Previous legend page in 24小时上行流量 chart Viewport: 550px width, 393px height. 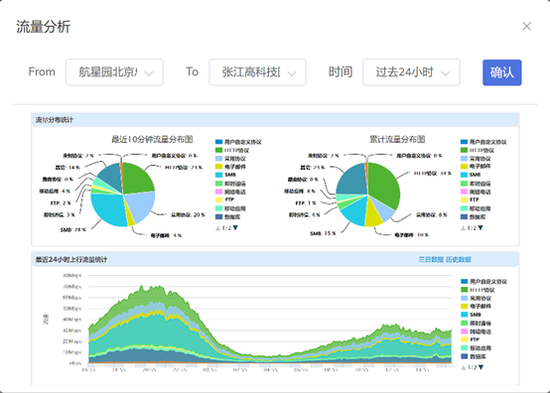click(463, 368)
